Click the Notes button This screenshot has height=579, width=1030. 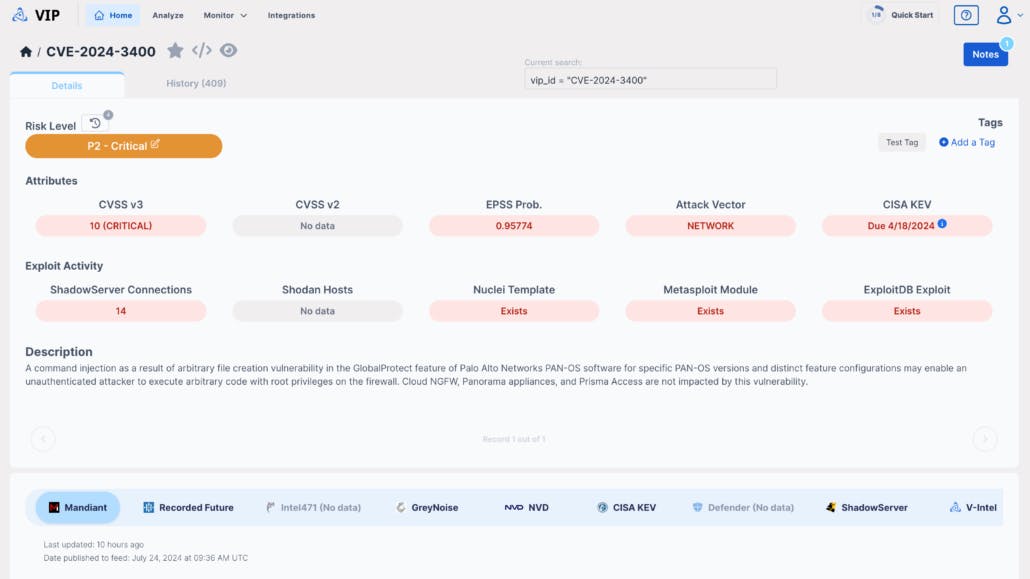pos(985,54)
